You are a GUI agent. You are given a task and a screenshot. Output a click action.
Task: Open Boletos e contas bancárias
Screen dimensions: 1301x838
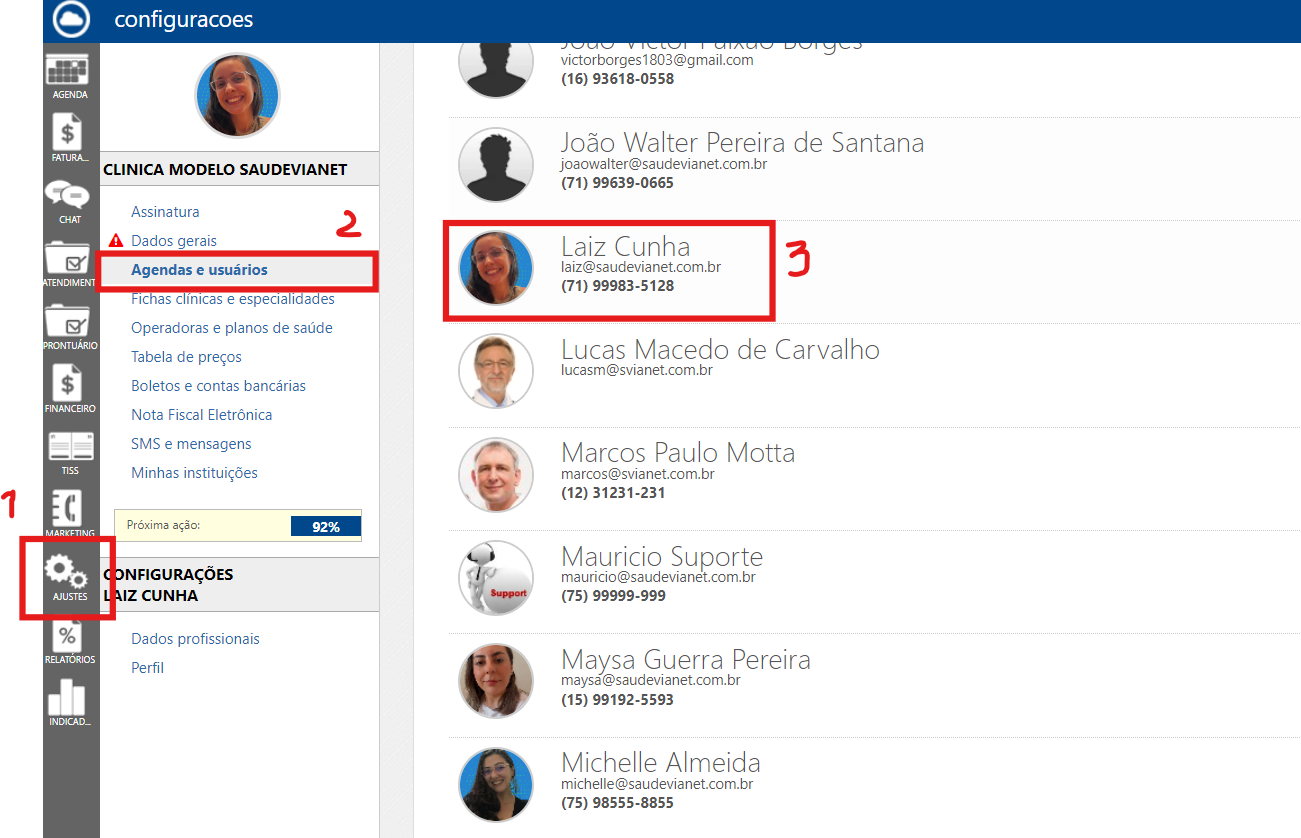tap(218, 386)
